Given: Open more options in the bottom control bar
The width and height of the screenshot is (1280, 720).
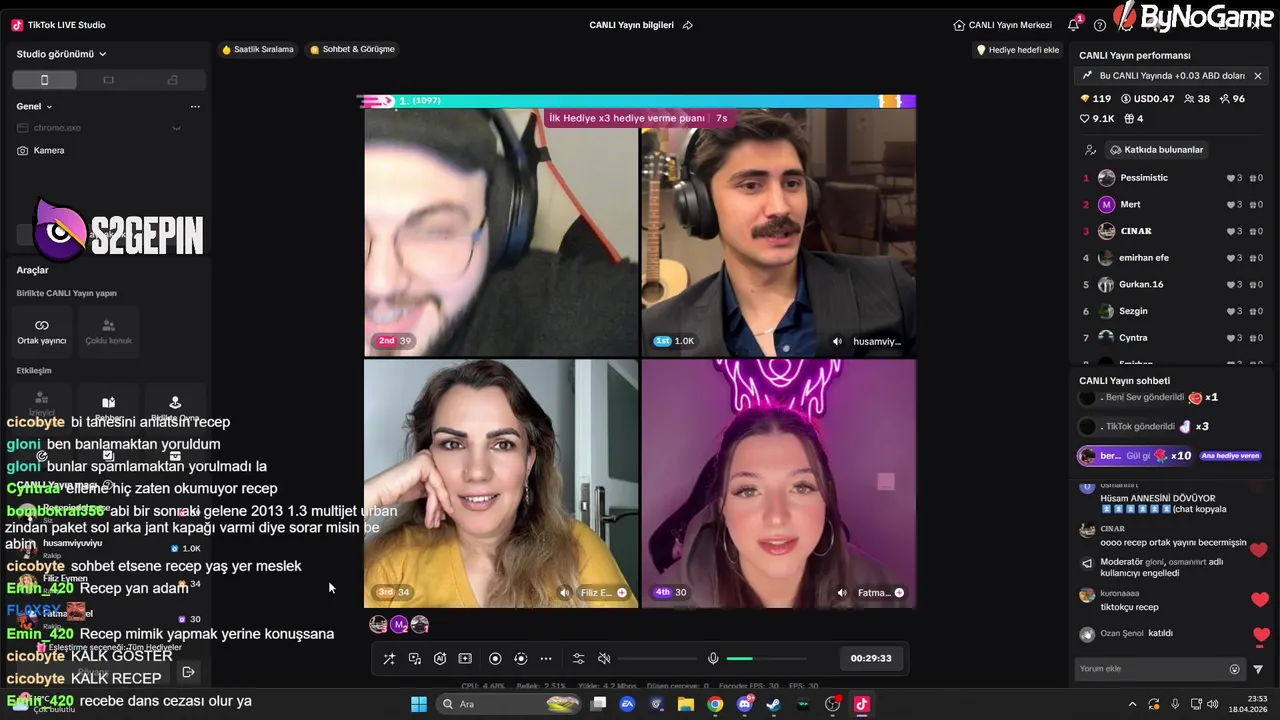Looking at the screenshot, I should (x=546, y=659).
